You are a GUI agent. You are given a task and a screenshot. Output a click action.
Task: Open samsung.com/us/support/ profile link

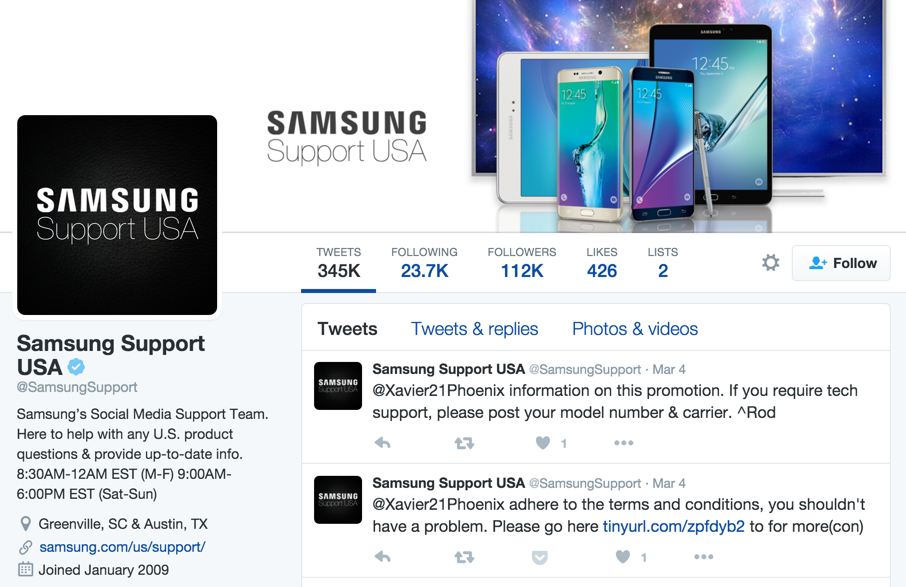point(122,547)
